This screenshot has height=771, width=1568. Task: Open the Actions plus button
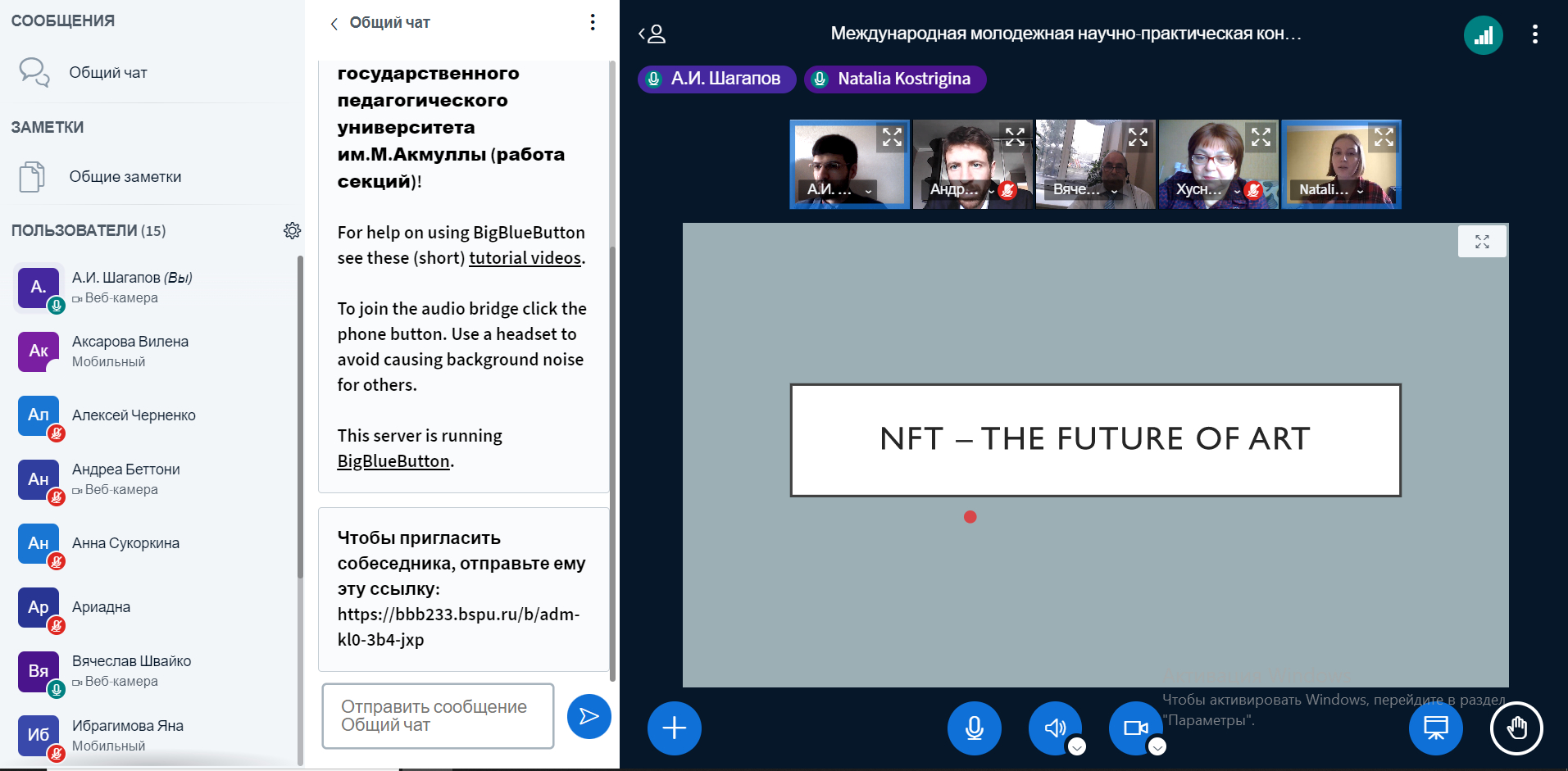[x=674, y=728]
